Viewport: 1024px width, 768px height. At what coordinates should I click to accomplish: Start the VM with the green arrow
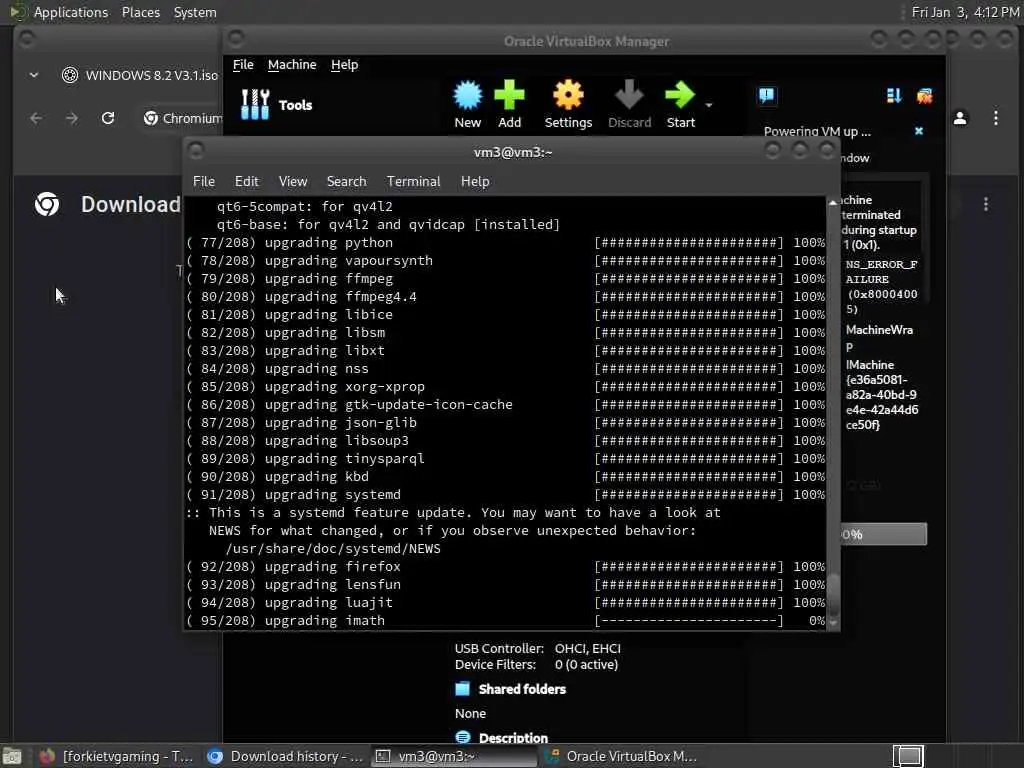pyautogui.click(x=680, y=96)
